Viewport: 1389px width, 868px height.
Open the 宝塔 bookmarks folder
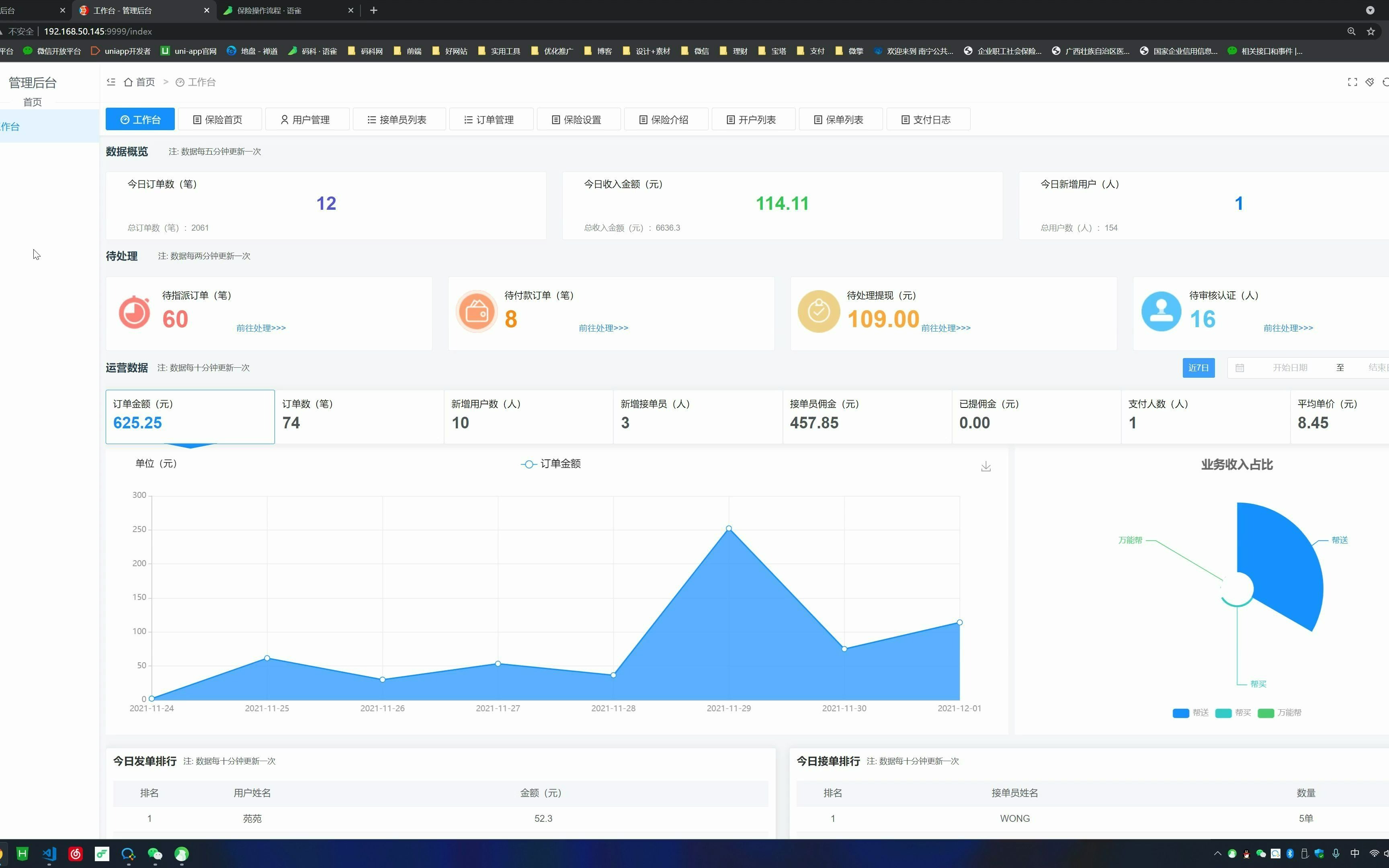point(772,51)
